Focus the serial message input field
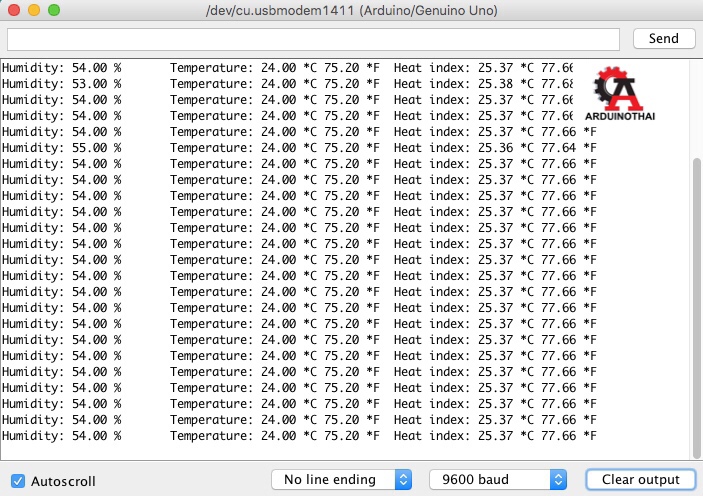 coord(314,39)
